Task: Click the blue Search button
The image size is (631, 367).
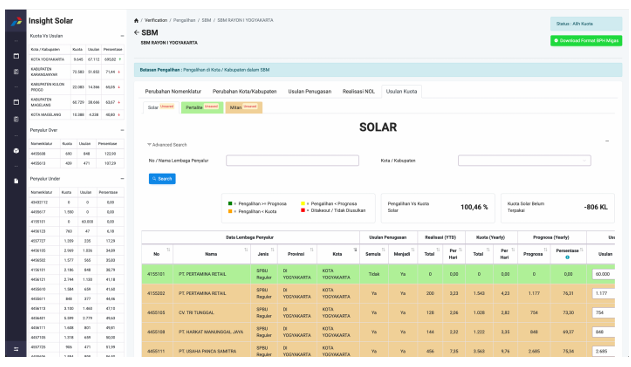Action: [162, 179]
